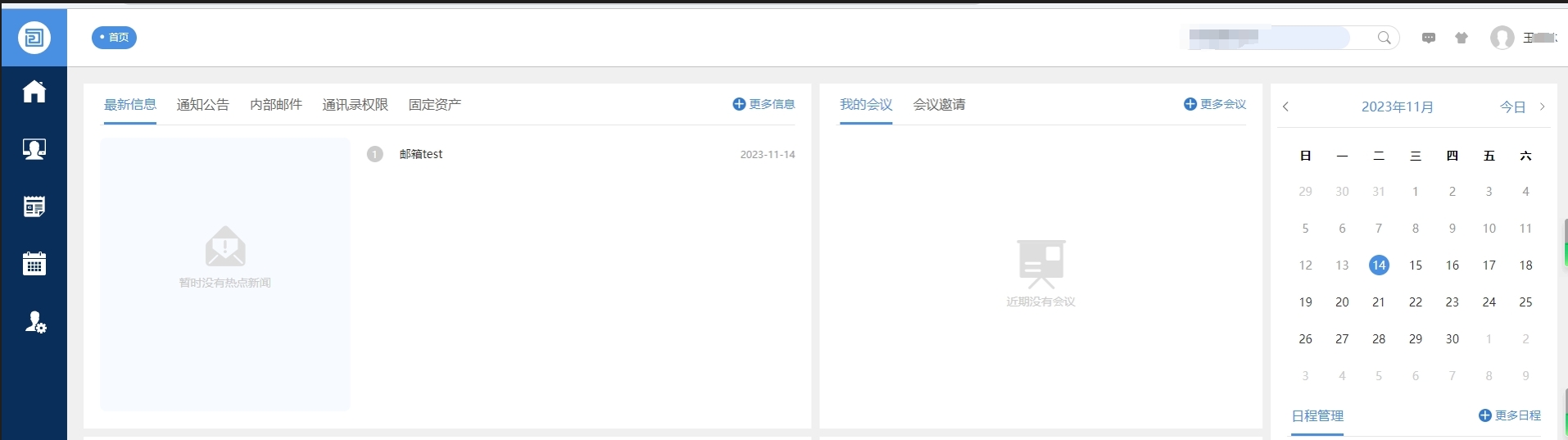Switch to 会议邀请 tab
This screenshot has width=1568, height=440.
coord(939,105)
